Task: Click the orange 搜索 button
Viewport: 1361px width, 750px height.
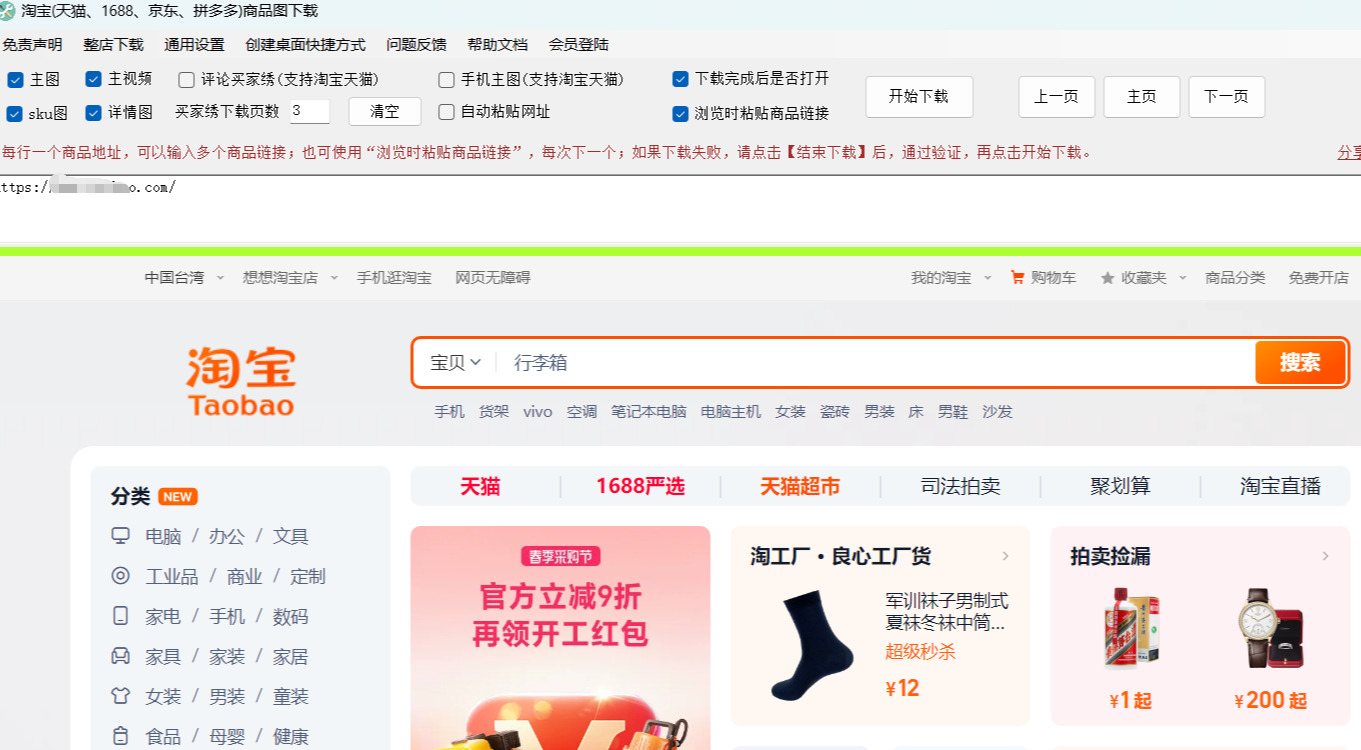Action: point(1300,362)
